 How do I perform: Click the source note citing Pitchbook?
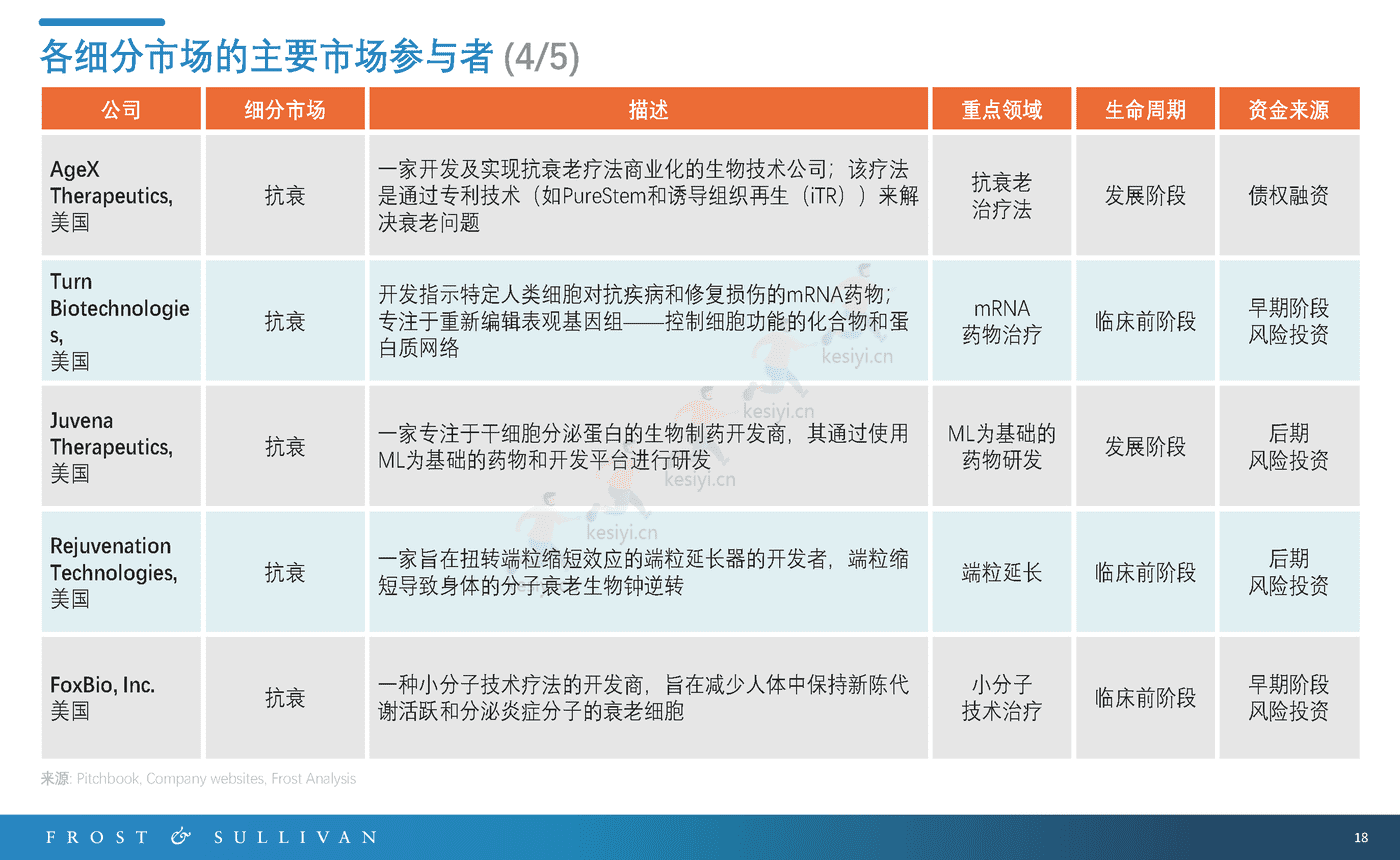198,778
